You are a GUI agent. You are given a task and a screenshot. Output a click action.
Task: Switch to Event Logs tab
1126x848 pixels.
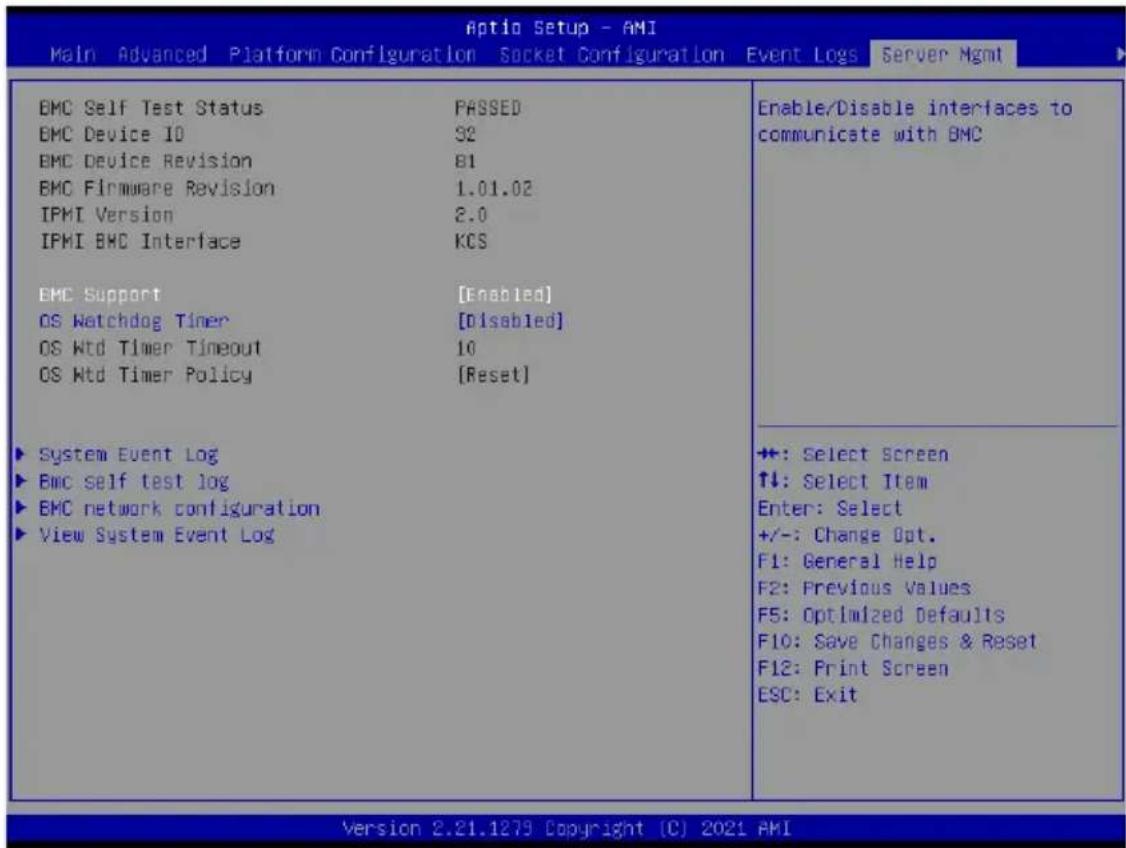click(x=801, y=55)
